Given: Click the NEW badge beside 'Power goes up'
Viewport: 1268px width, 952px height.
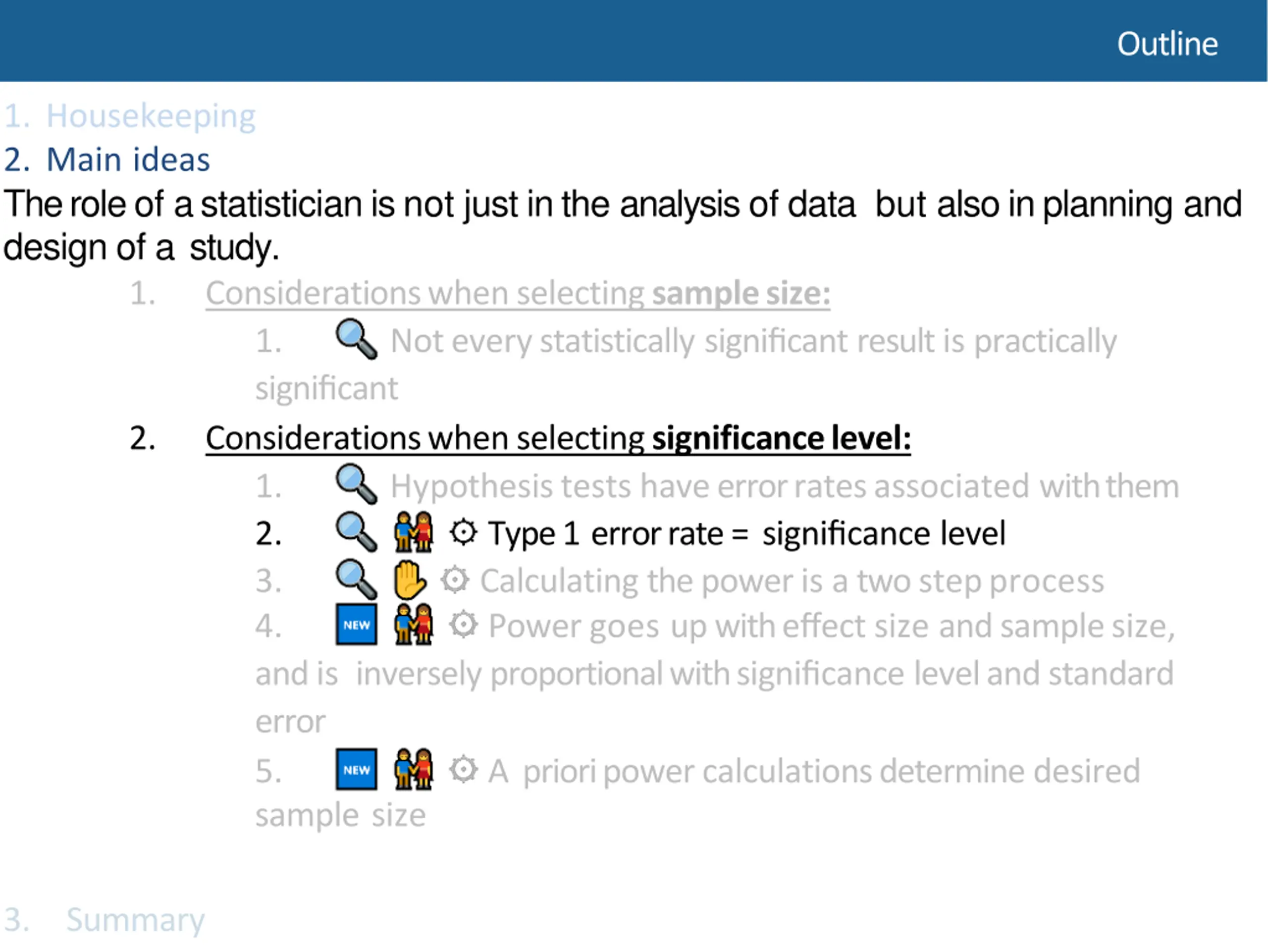Looking at the screenshot, I should [x=357, y=624].
